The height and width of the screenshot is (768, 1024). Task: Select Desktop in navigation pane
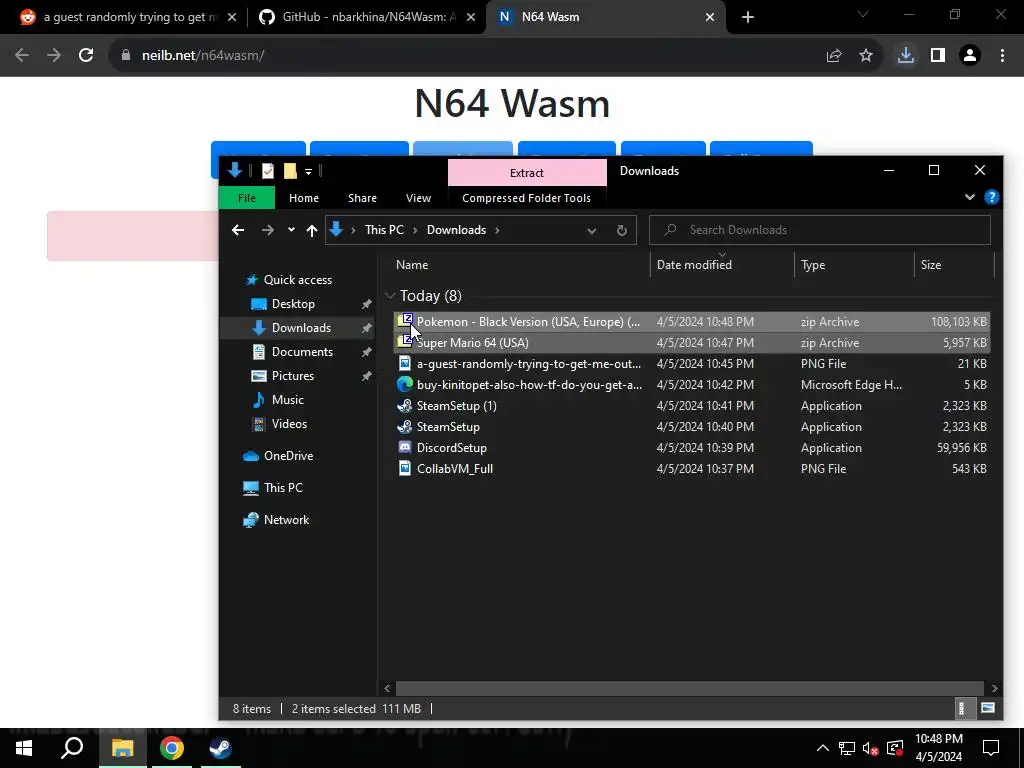pyautogui.click(x=293, y=304)
